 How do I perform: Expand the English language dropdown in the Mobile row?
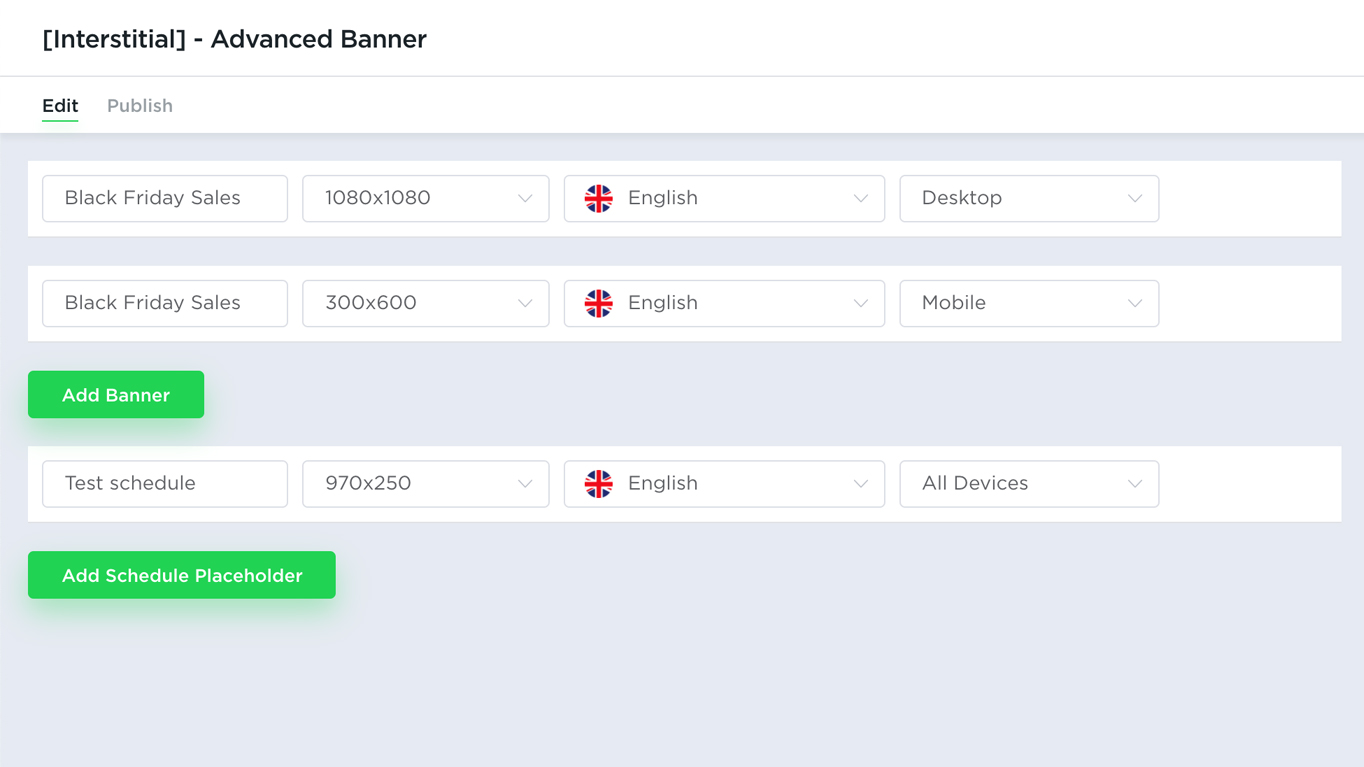click(724, 303)
